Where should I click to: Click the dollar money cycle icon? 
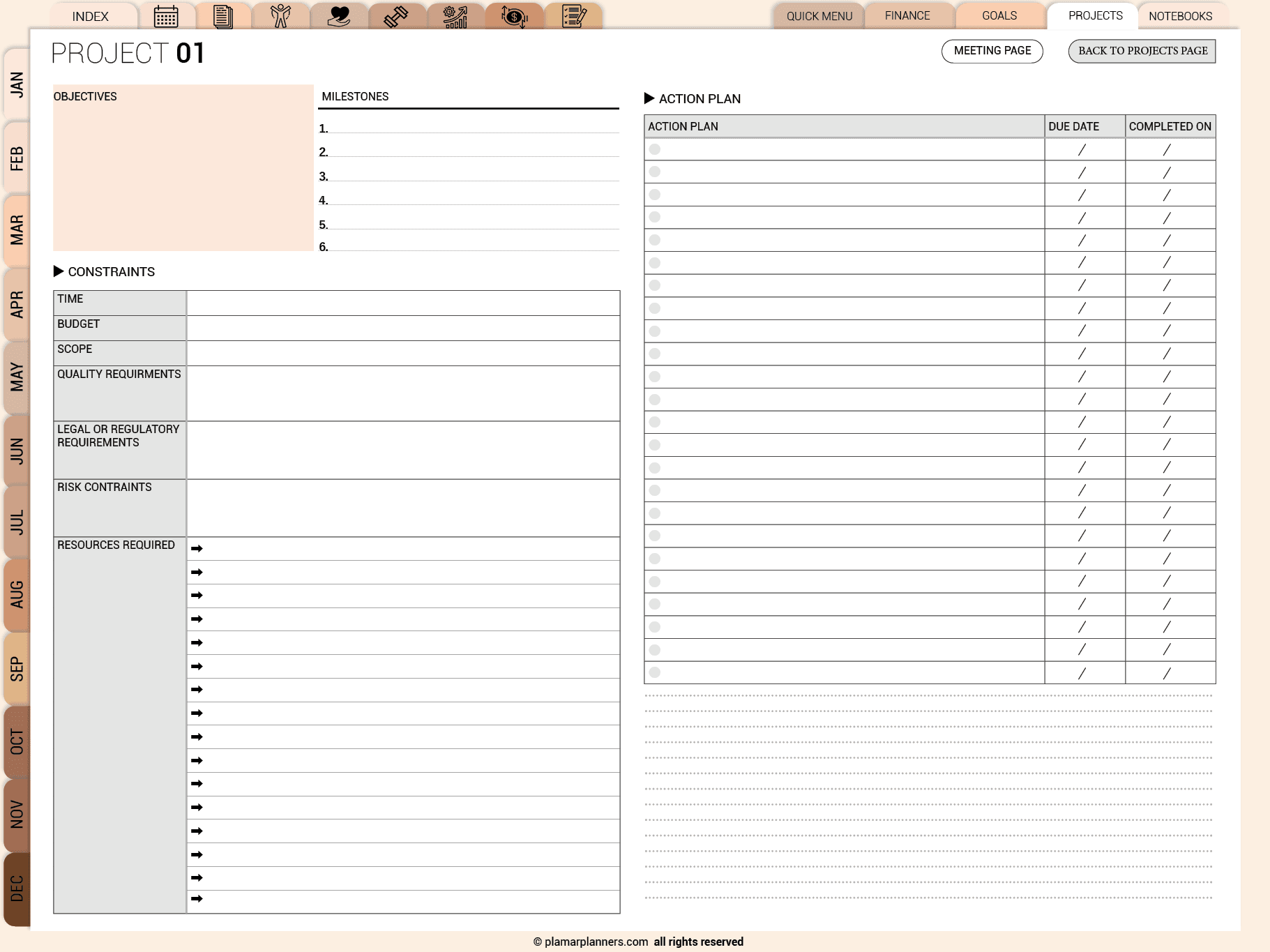pos(514,16)
